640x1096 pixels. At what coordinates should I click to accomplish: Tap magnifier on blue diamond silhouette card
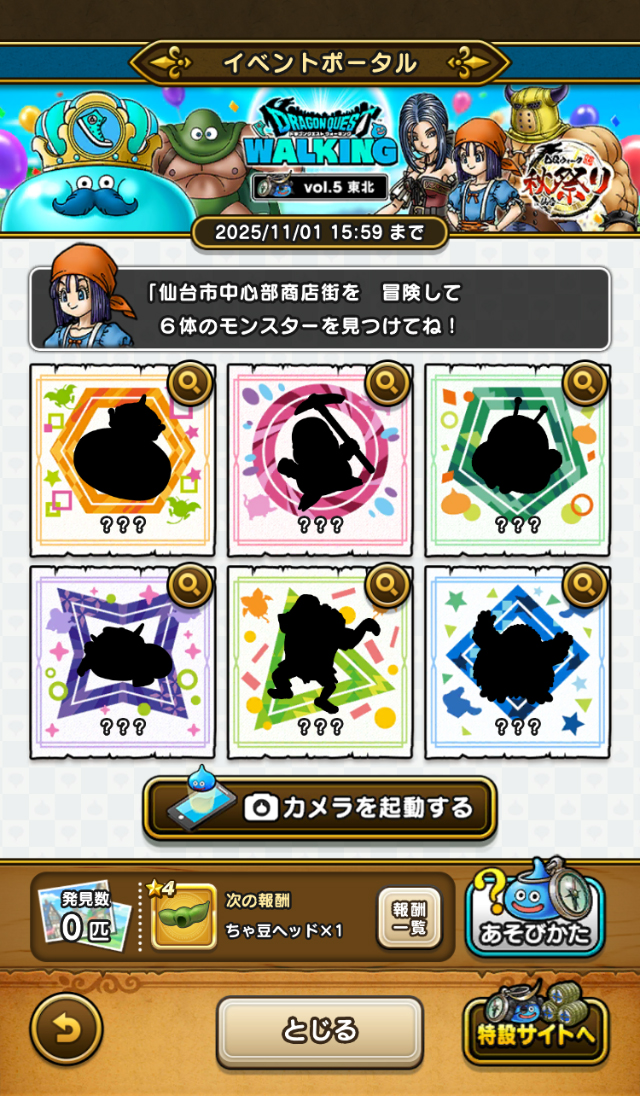click(586, 586)
